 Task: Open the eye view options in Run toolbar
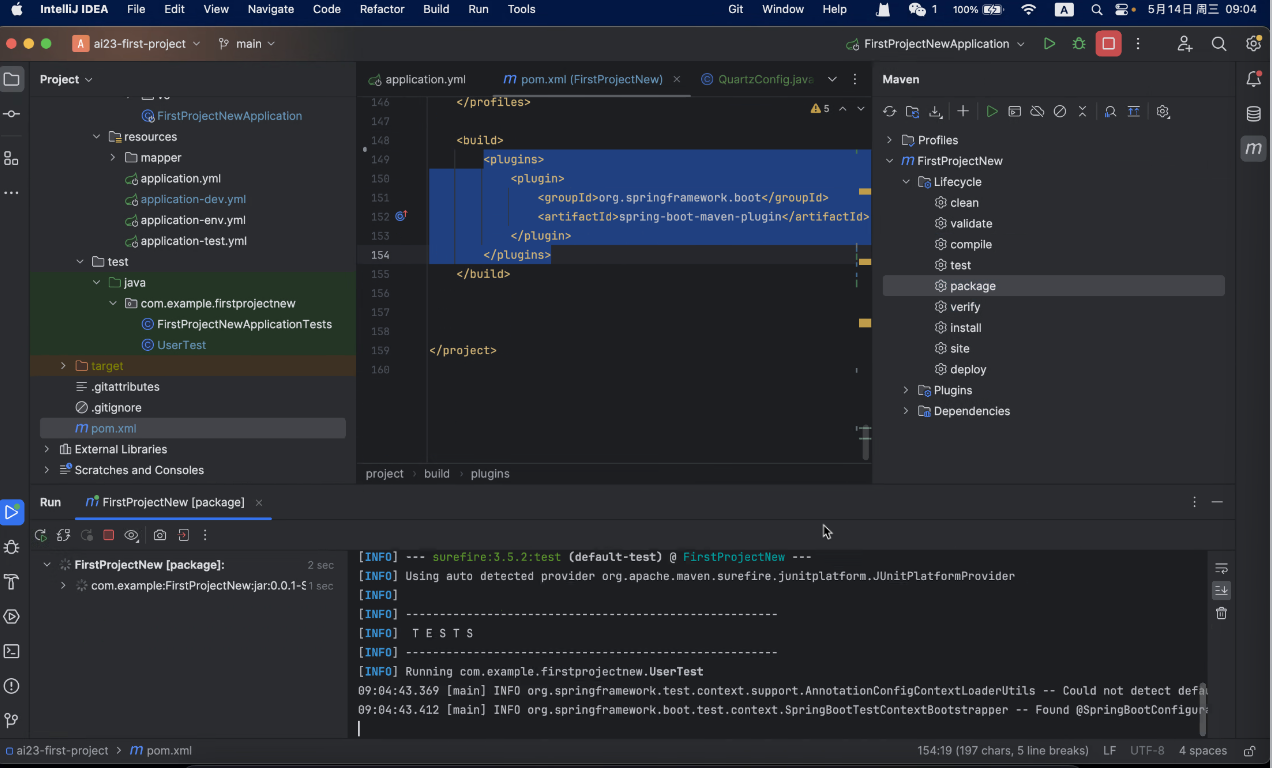[131, 536]
